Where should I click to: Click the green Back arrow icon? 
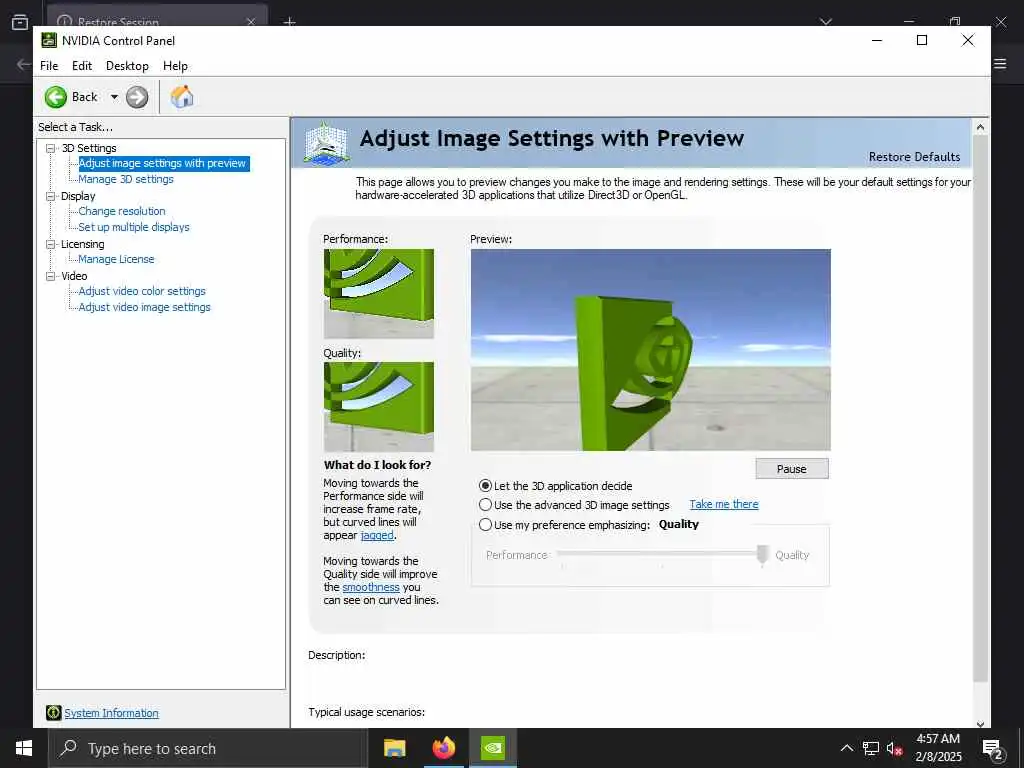56,97
